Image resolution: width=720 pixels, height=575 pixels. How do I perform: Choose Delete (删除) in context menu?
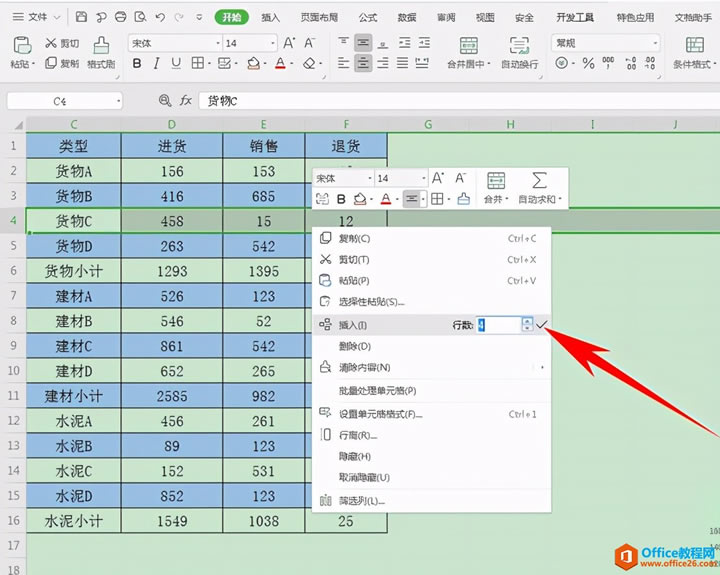pyautogui.click(x=432, y=346)
